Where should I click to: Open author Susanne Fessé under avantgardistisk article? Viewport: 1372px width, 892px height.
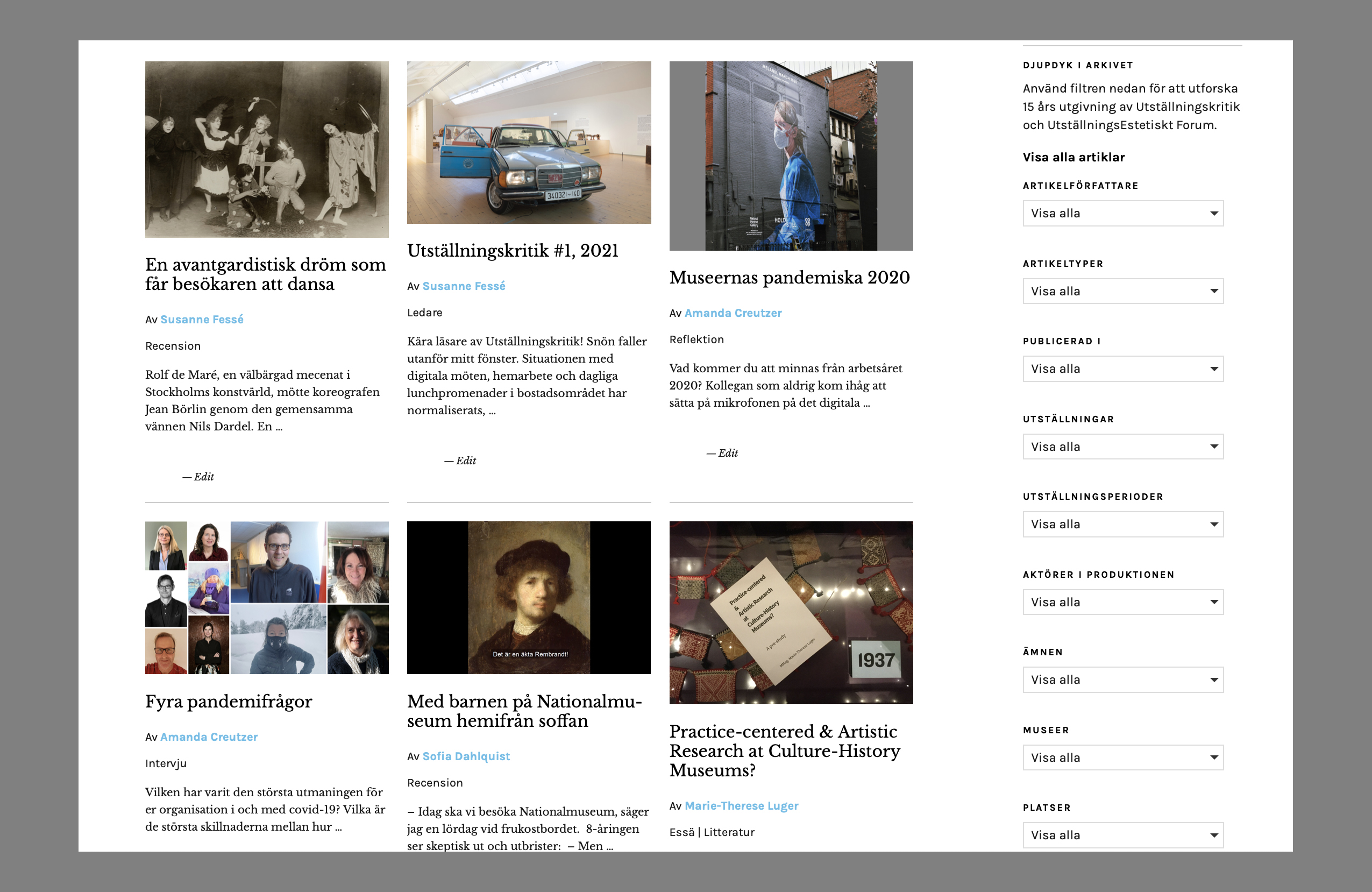click(202, 320)
